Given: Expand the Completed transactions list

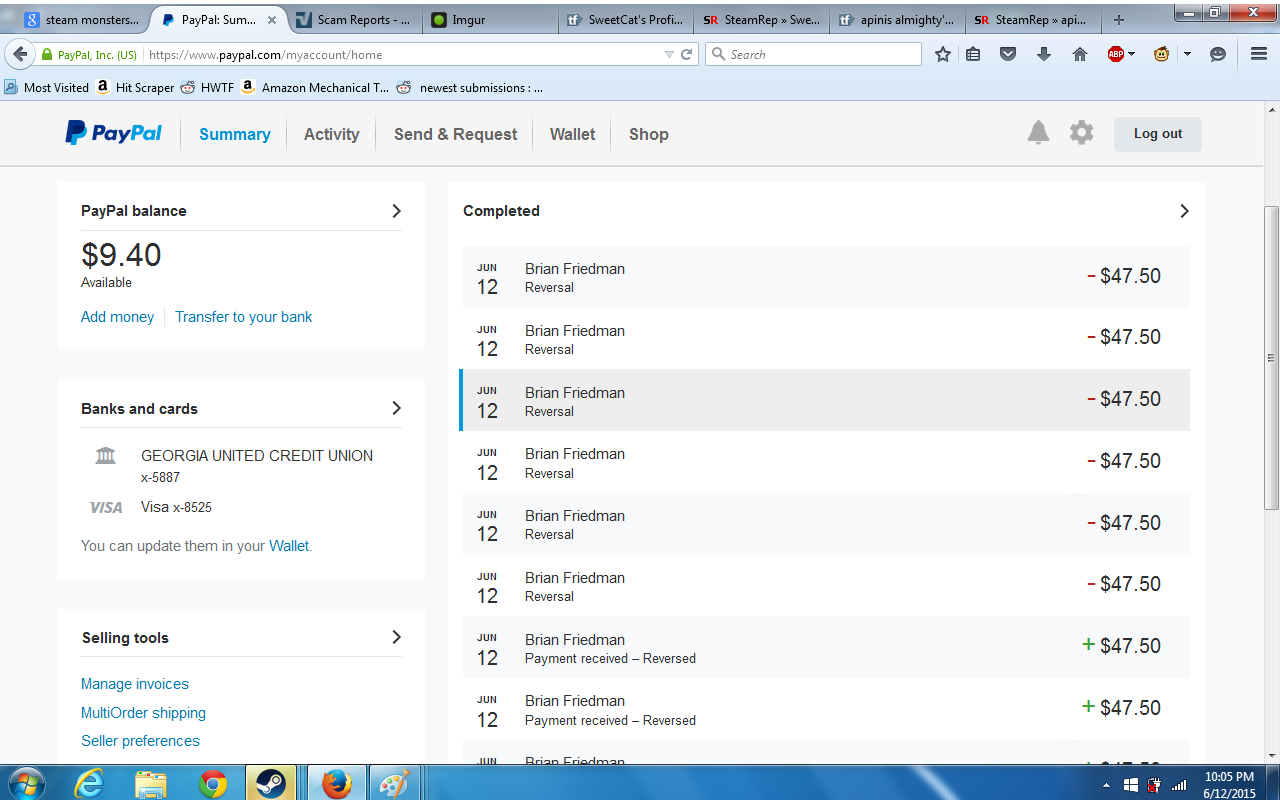Looking at the screenshot, I should pos(1184,211).
